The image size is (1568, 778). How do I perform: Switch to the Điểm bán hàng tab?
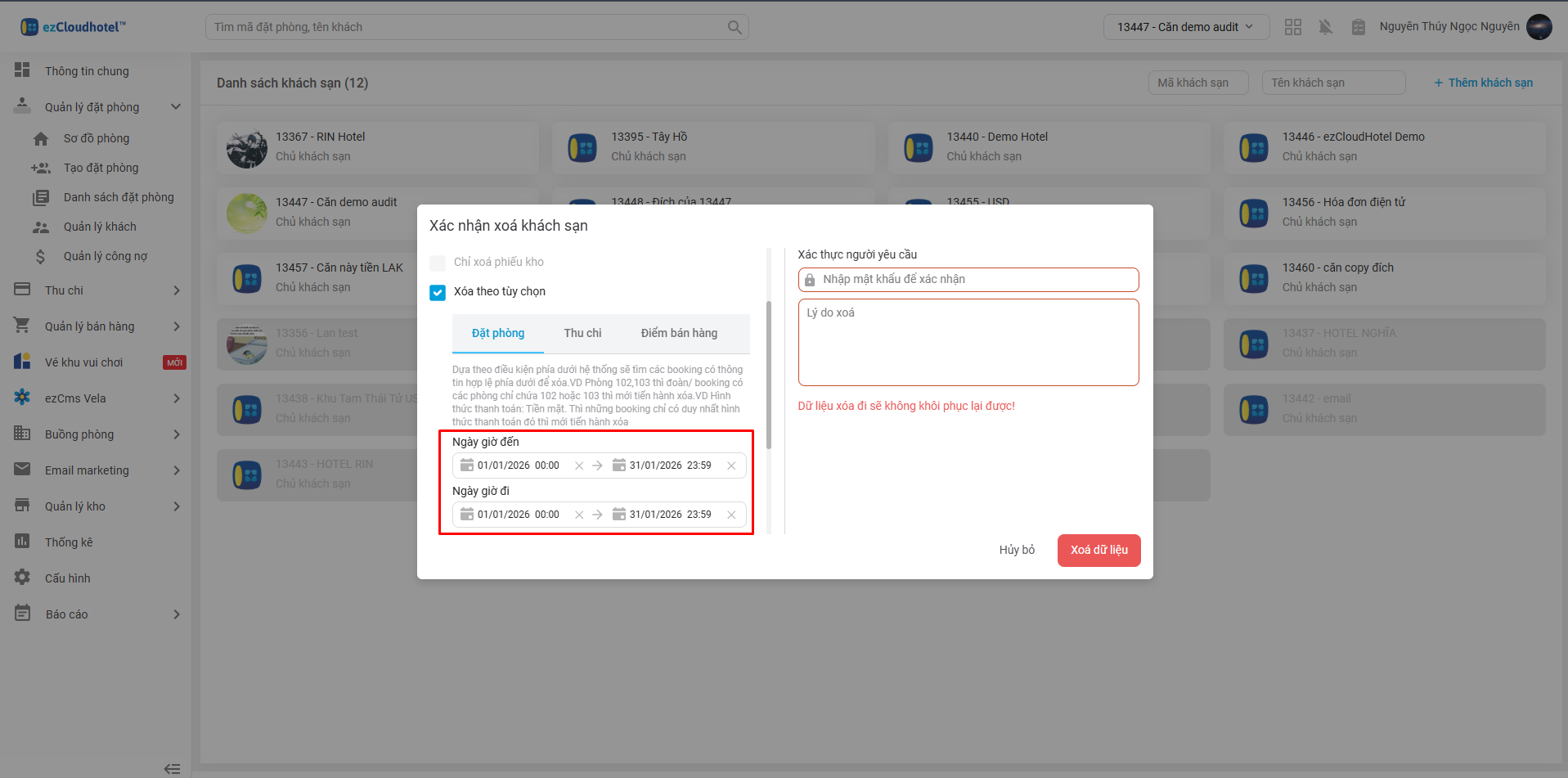679,333
